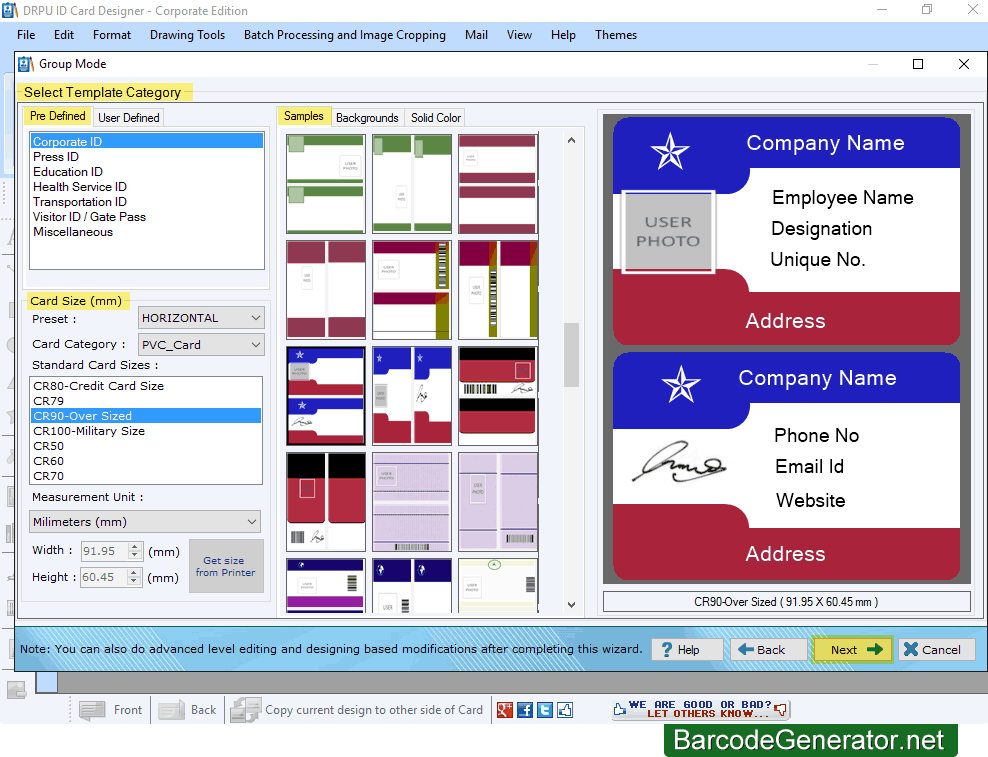Click Next to continue the wizard
This screenshot has height=757, width=988.
point(853,649)
